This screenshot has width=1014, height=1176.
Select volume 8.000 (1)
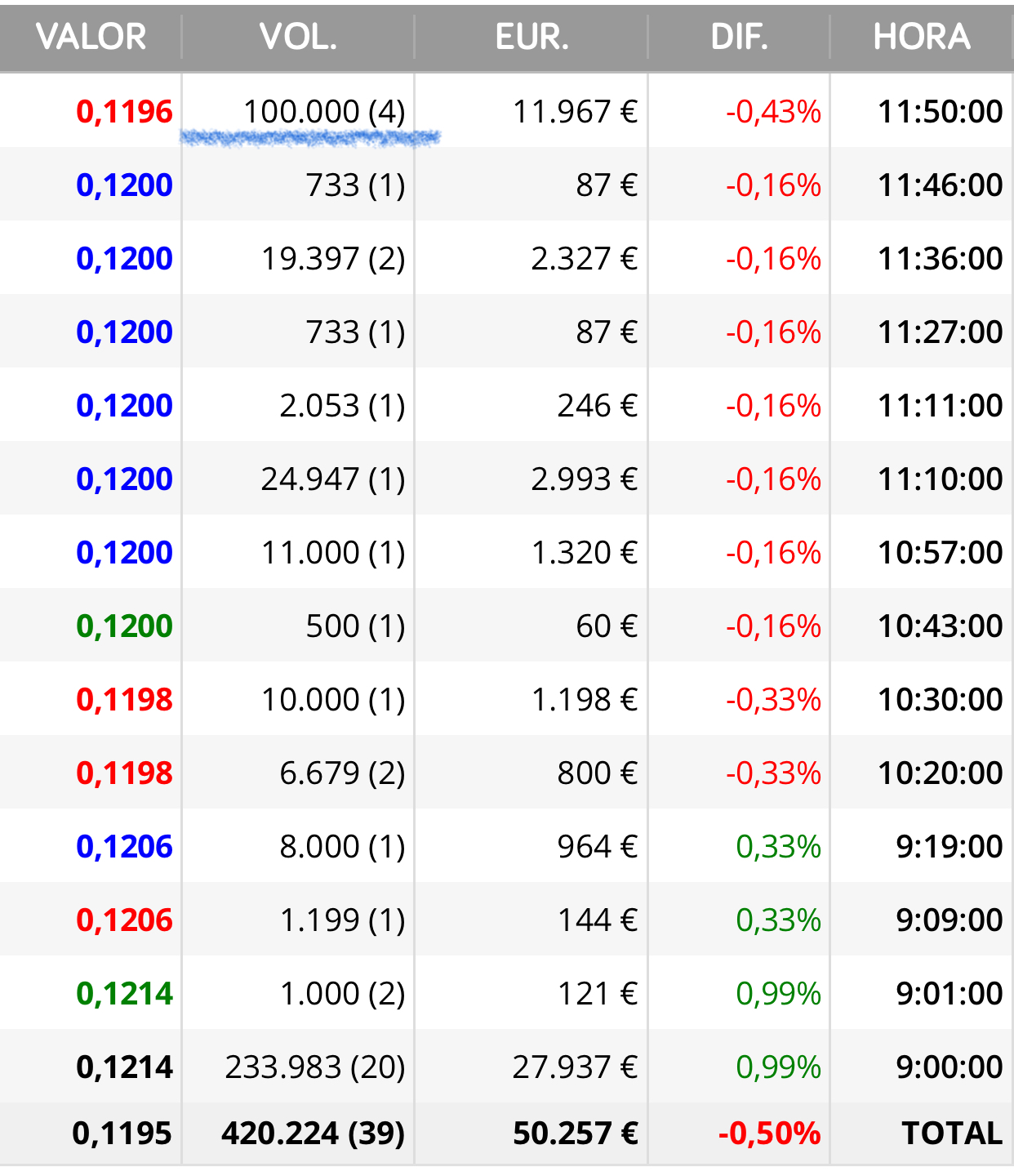[342, 847]
